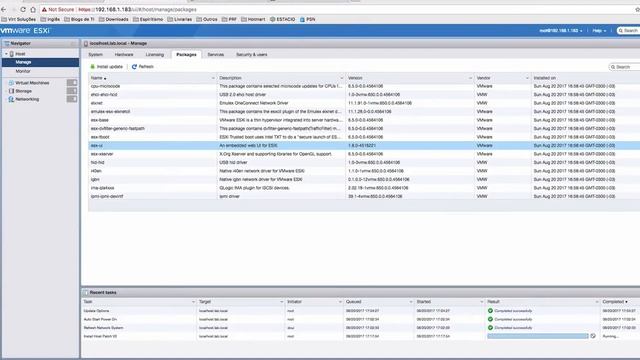Select the Packages tab
640x360 pixels.
point(186,54)
